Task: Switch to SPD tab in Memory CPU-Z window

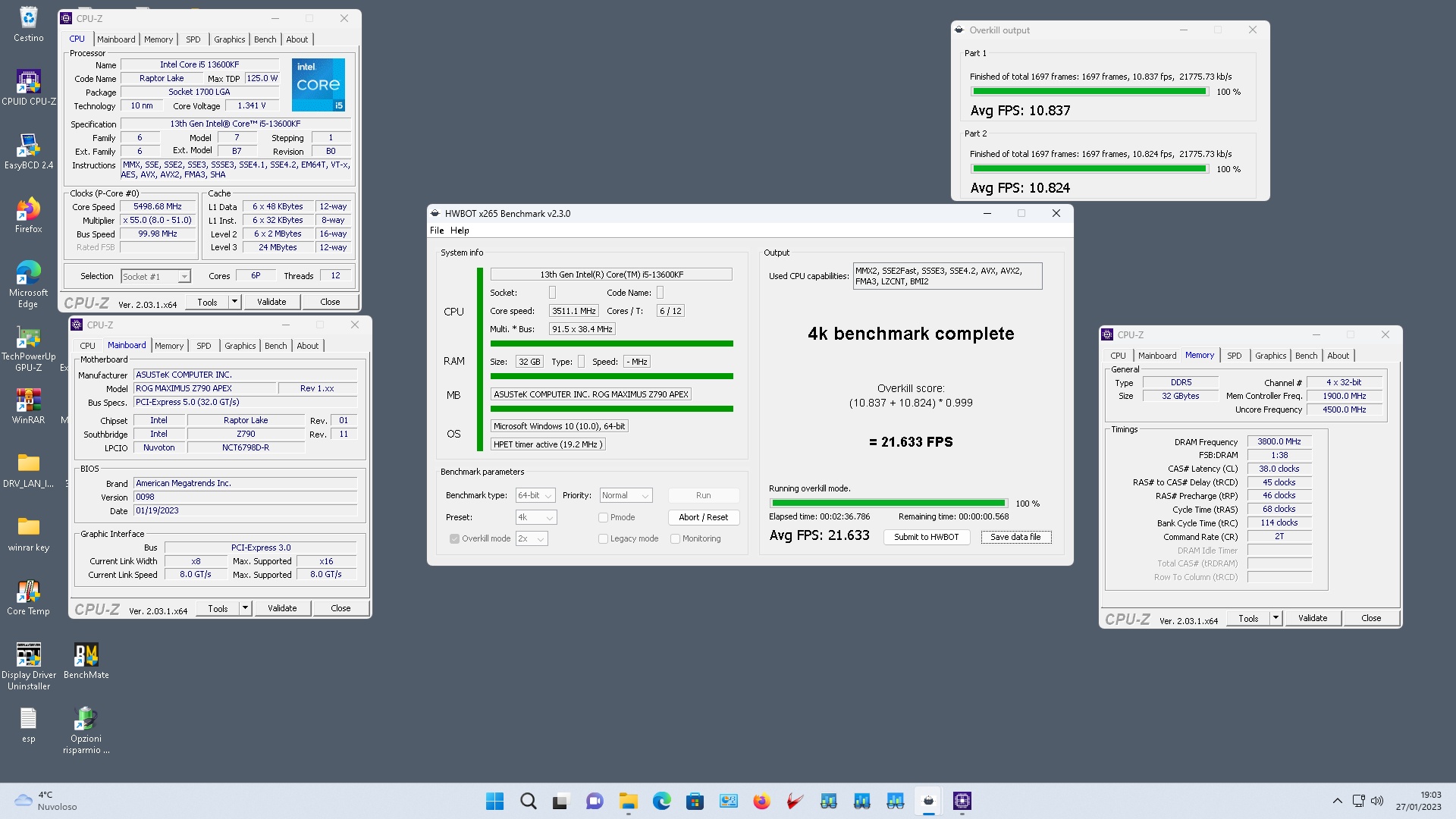Action: 1234,356
